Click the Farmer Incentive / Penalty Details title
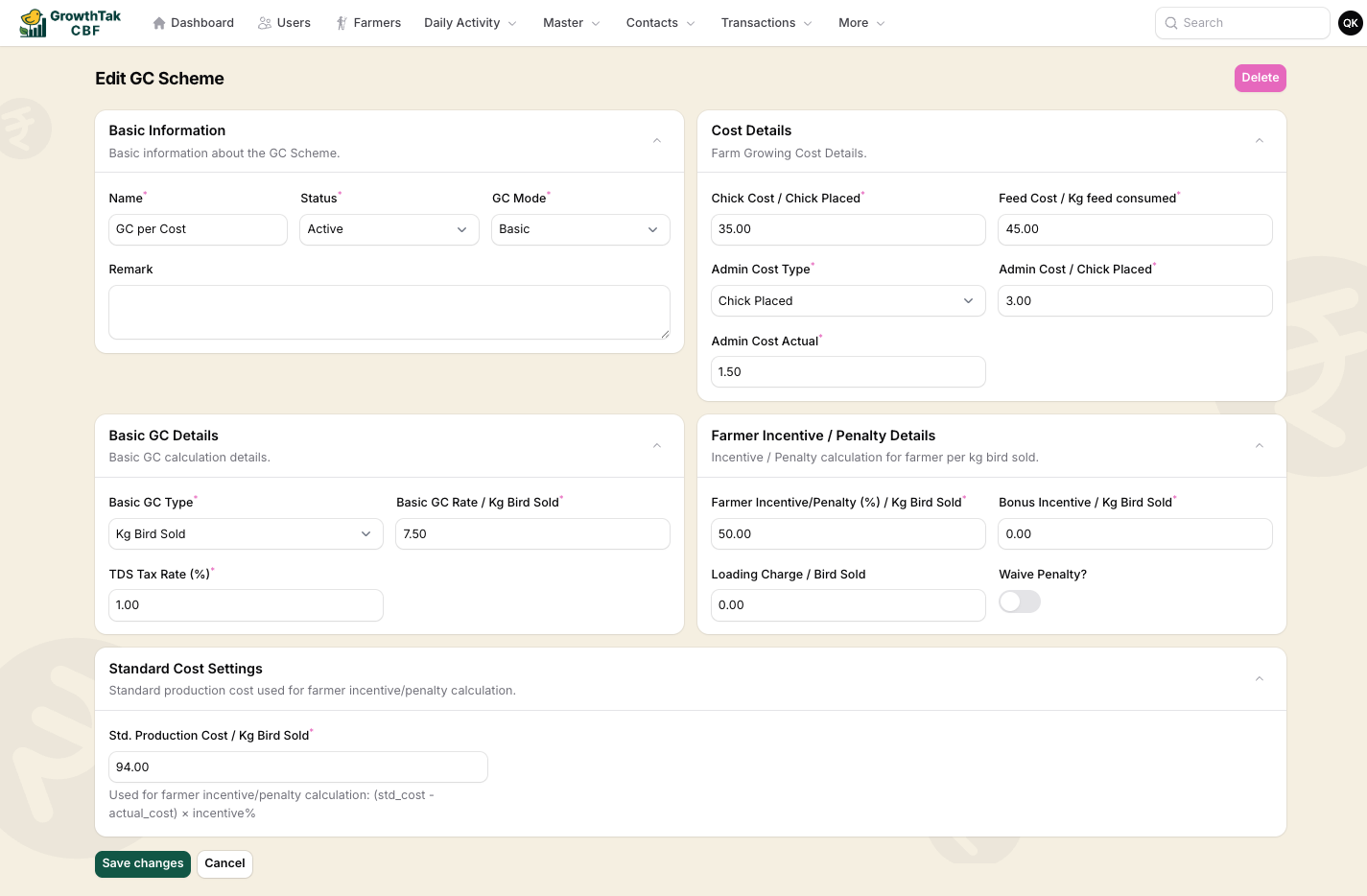1367x896 pixels. [823, 436]
